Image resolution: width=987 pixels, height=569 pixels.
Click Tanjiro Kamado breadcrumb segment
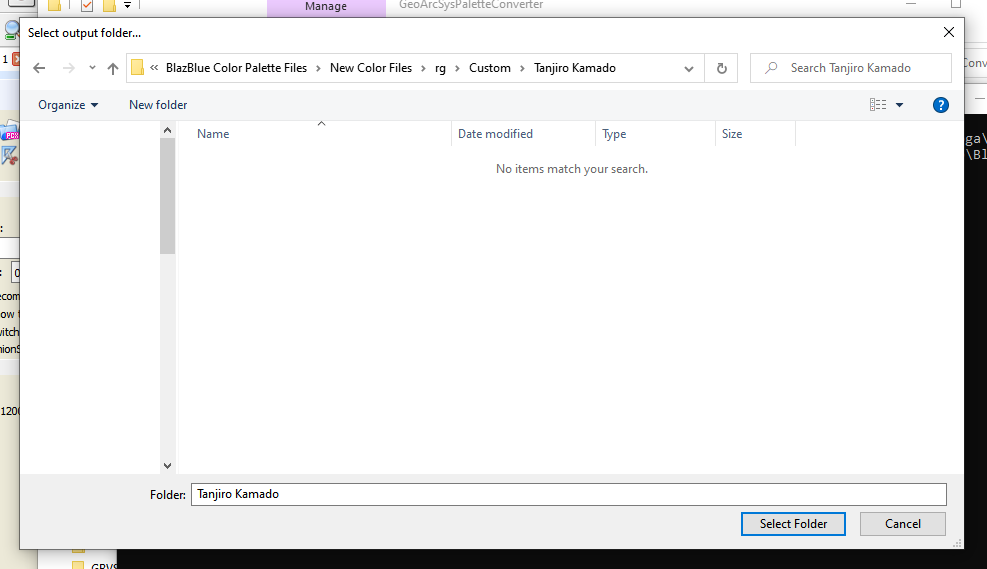575,68
